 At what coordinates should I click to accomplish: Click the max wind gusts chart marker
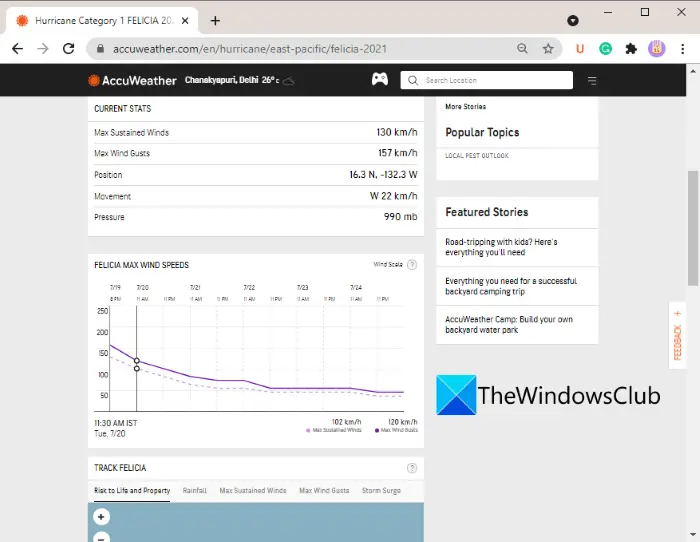[137, 360]
